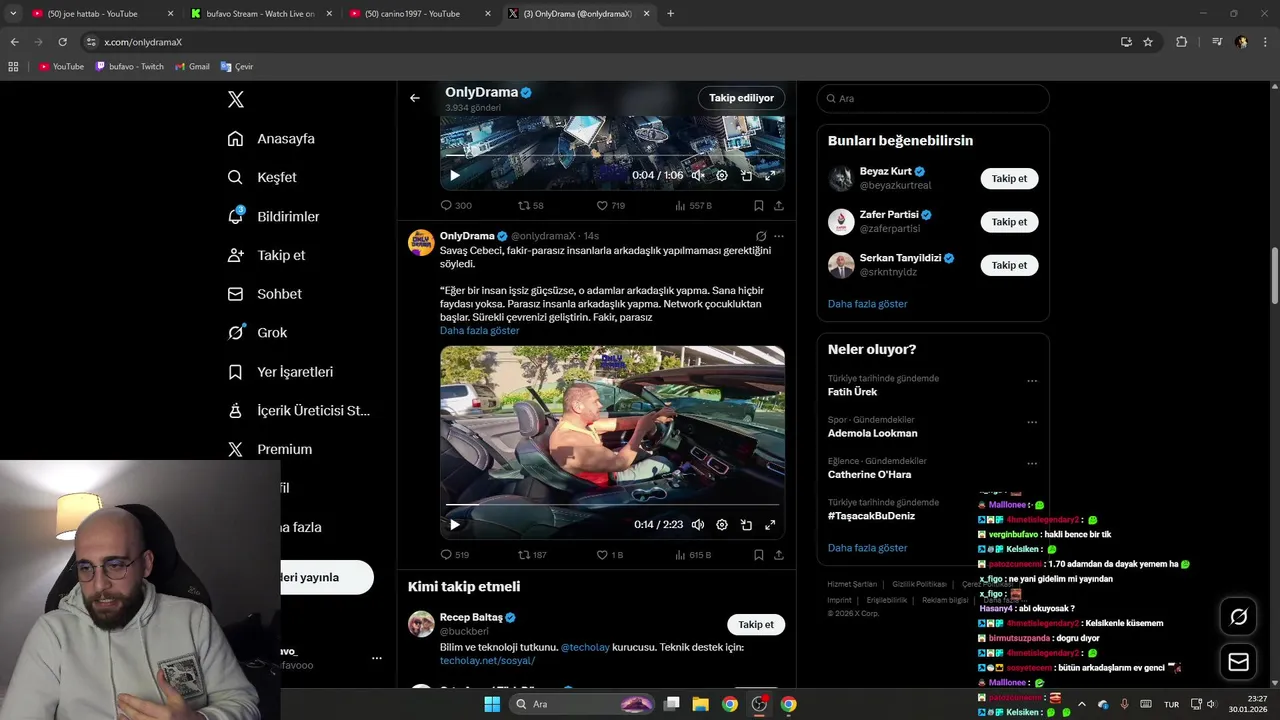Switch to bufavo Stream browser tab

tap(260, 14)
